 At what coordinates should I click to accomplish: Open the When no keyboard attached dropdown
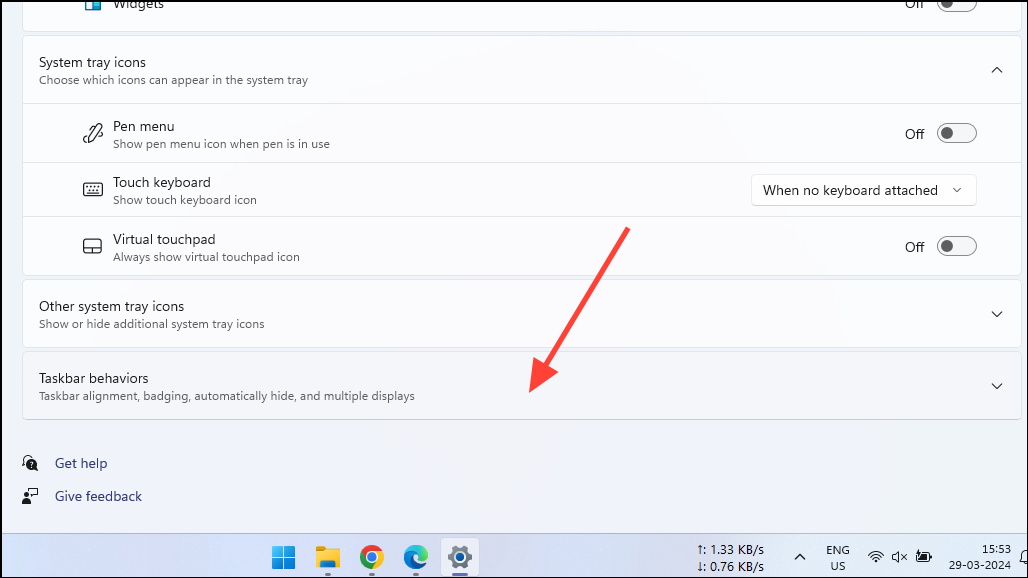[x=863, y=189]
